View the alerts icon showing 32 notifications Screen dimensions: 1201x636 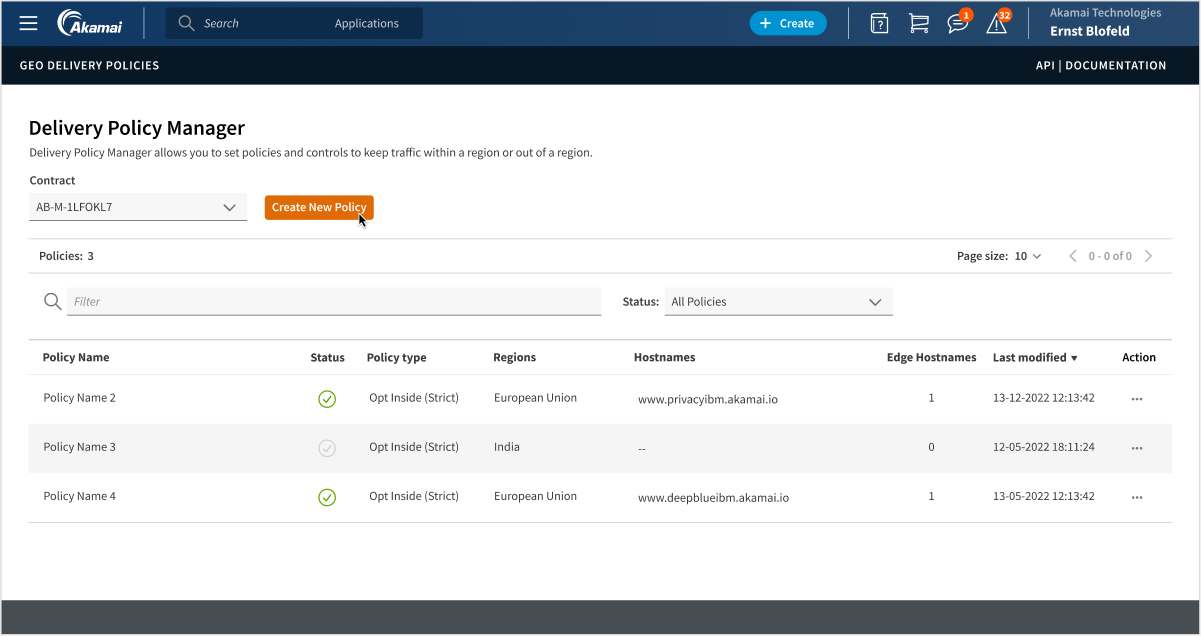point(996,23)
